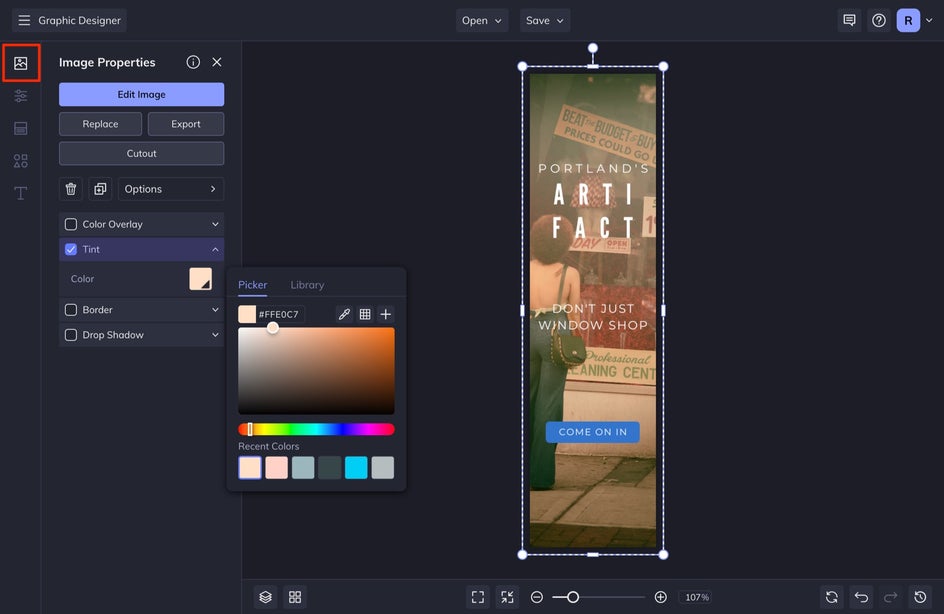Open the grid view icon in bottom bar
The width and height of the screenshot is (944, 614).
coord(295,597)
